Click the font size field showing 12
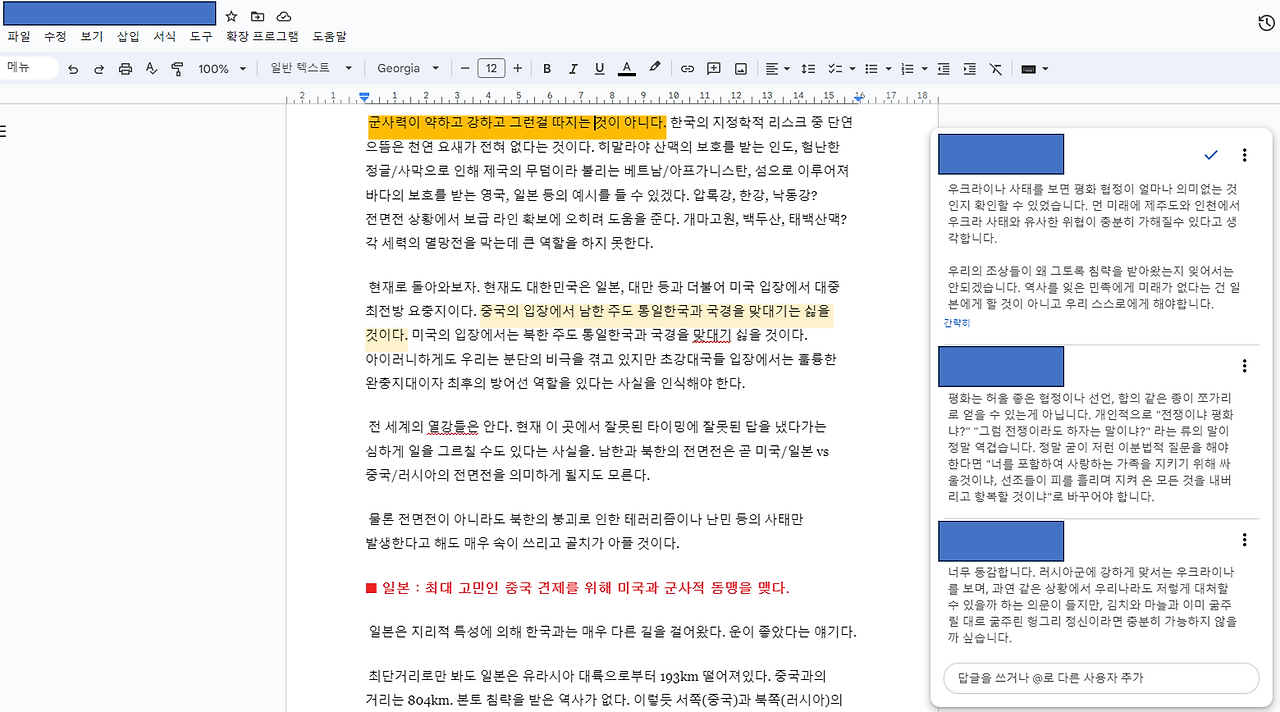 coord(491,69)
